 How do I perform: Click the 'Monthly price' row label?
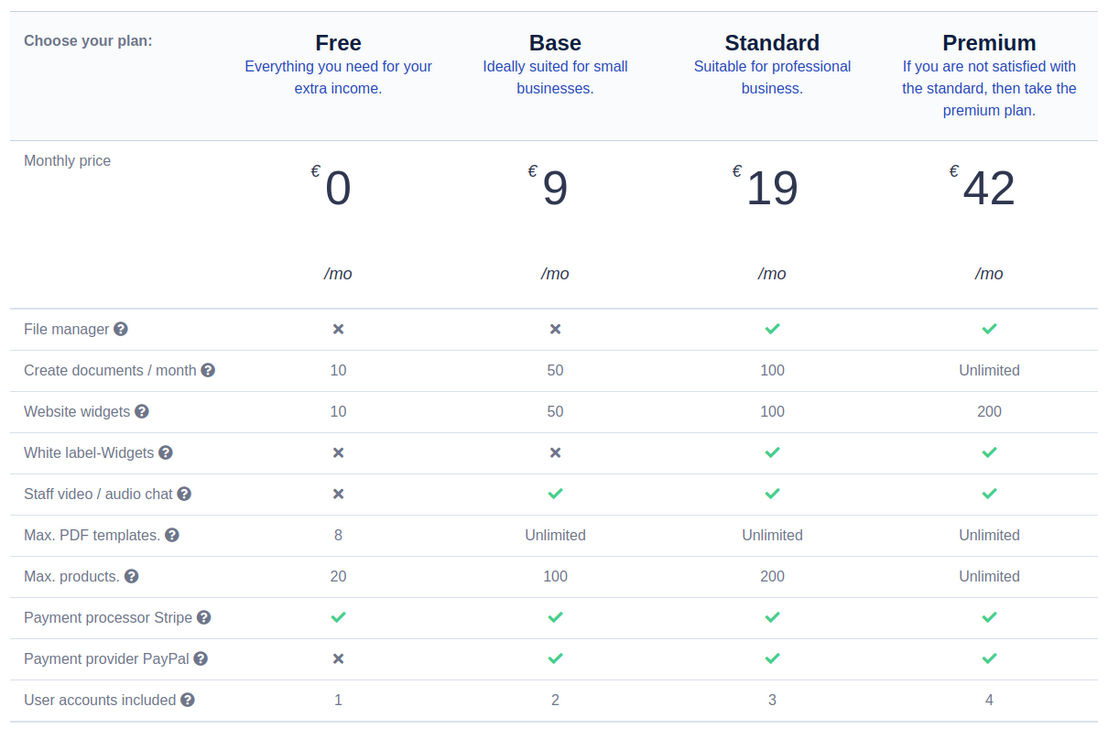[67, 161]
